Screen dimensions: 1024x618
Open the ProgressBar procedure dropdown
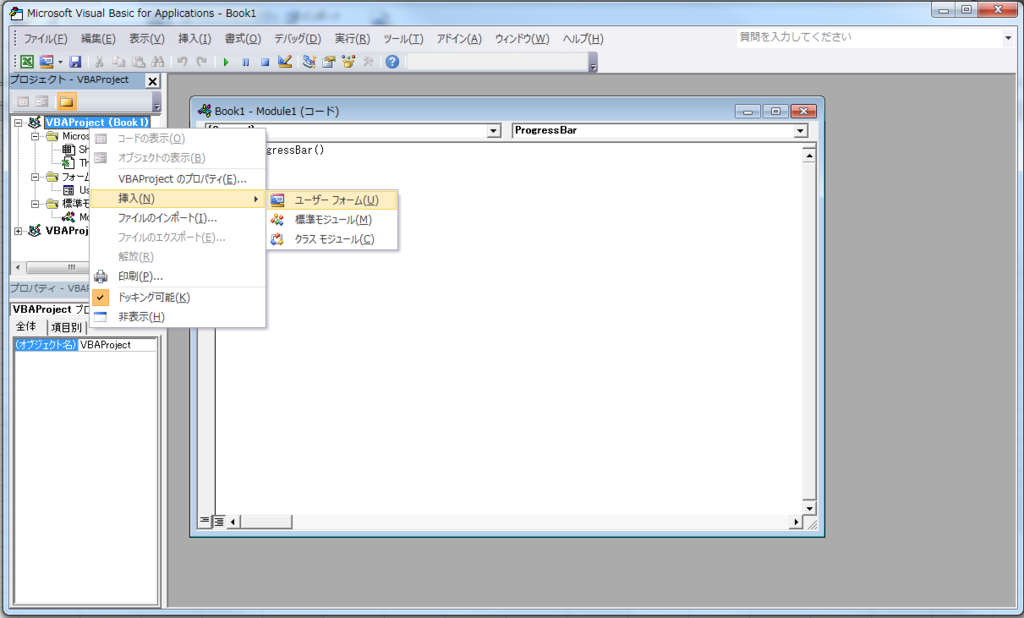pyautogui.click(x=800, y=131)
